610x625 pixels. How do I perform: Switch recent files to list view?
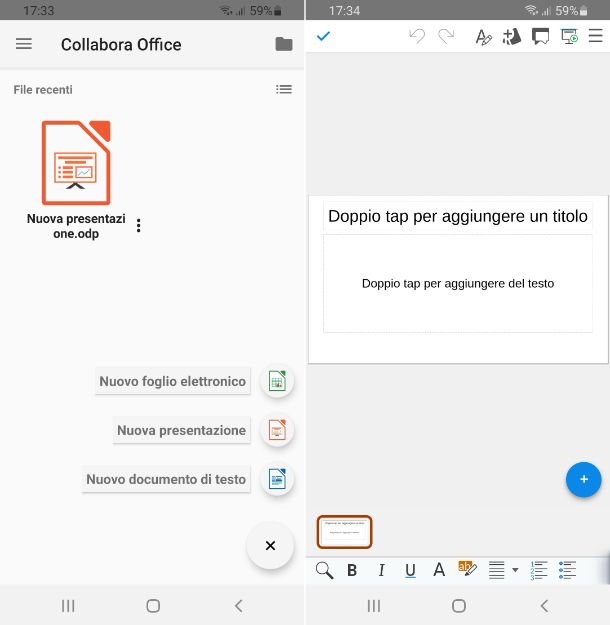[x=284, y=89]
